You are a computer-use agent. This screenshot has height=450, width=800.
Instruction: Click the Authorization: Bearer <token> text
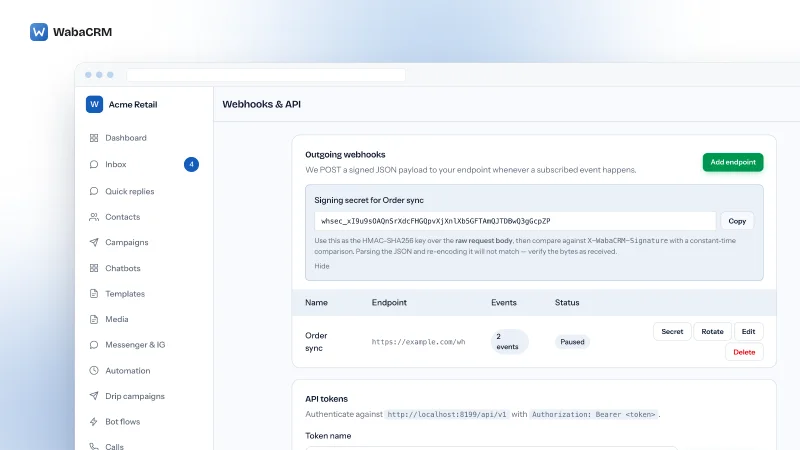click(x=593, y=414)
